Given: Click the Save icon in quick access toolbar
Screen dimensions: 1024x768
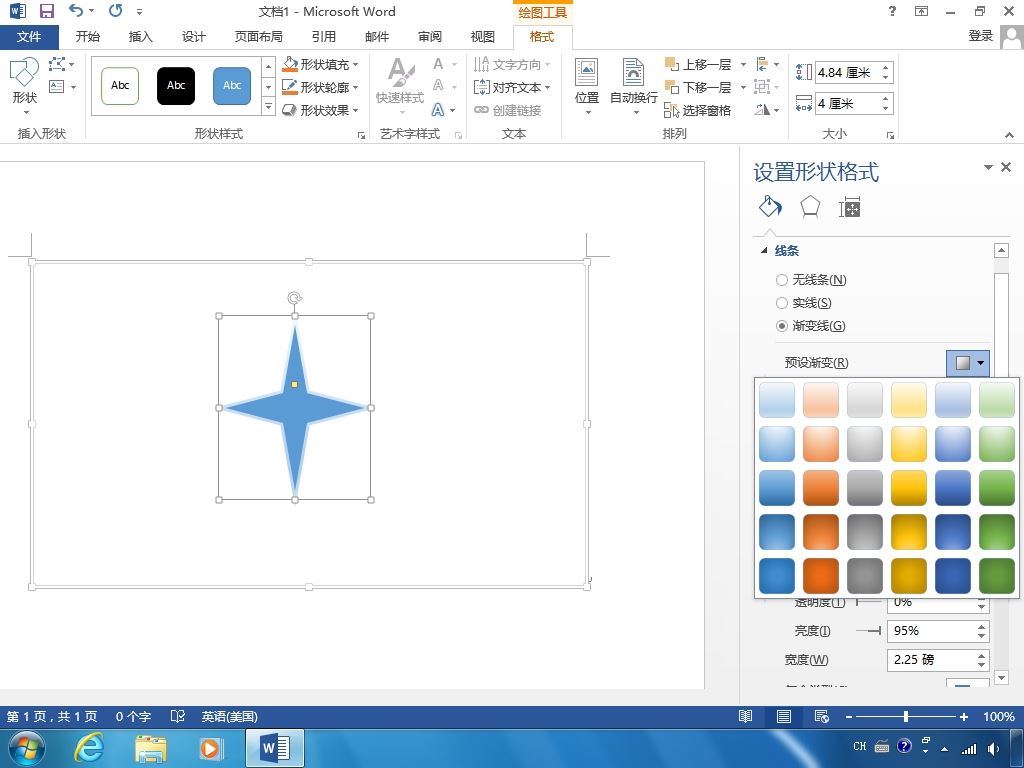Looking at the screenshot, I should click(46, 11).
